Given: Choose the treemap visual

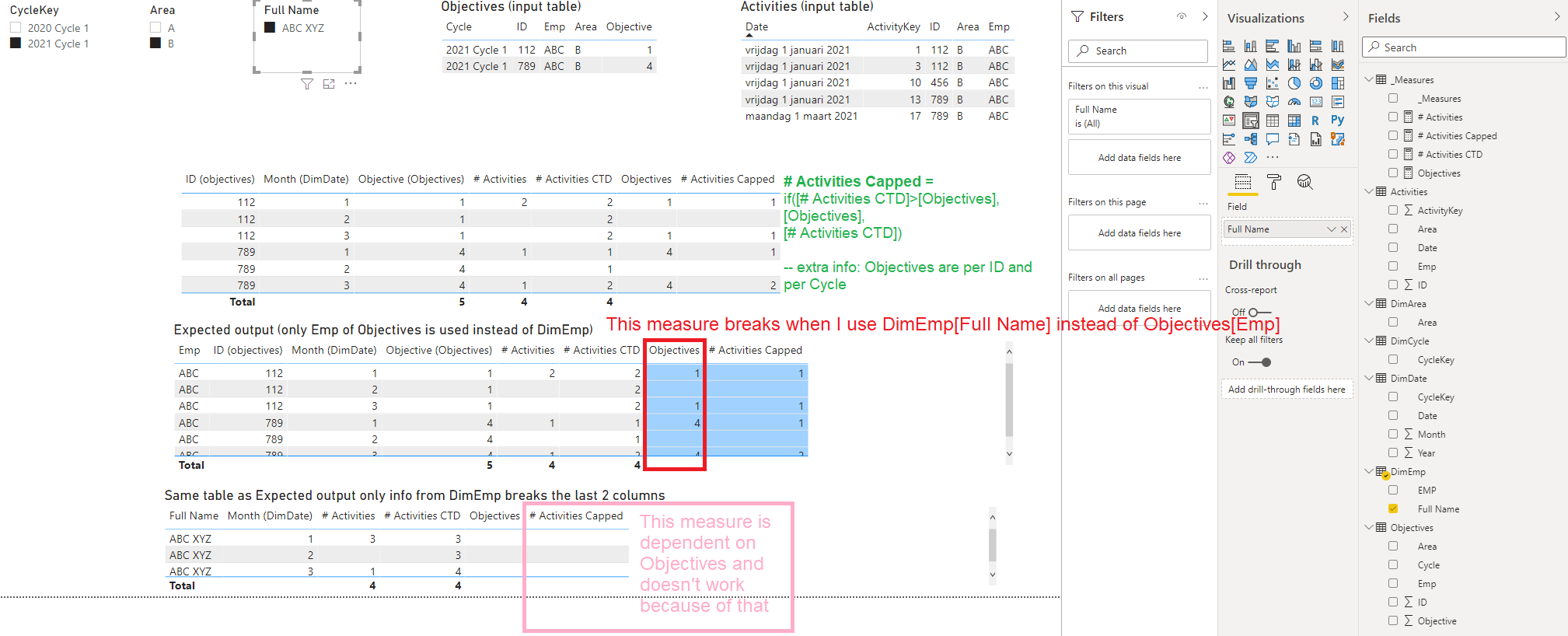Looking at the screenshot, I should tap(1338, 83).
